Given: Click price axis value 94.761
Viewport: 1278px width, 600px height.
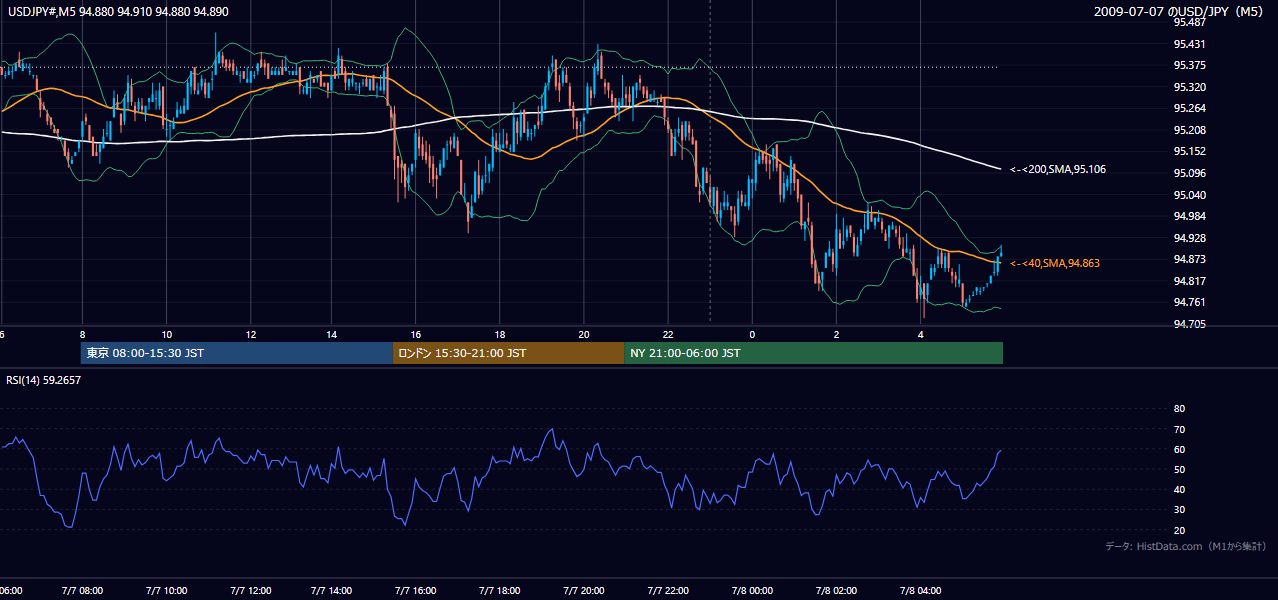Looking at the screenshot, I should coord(1191,302).
